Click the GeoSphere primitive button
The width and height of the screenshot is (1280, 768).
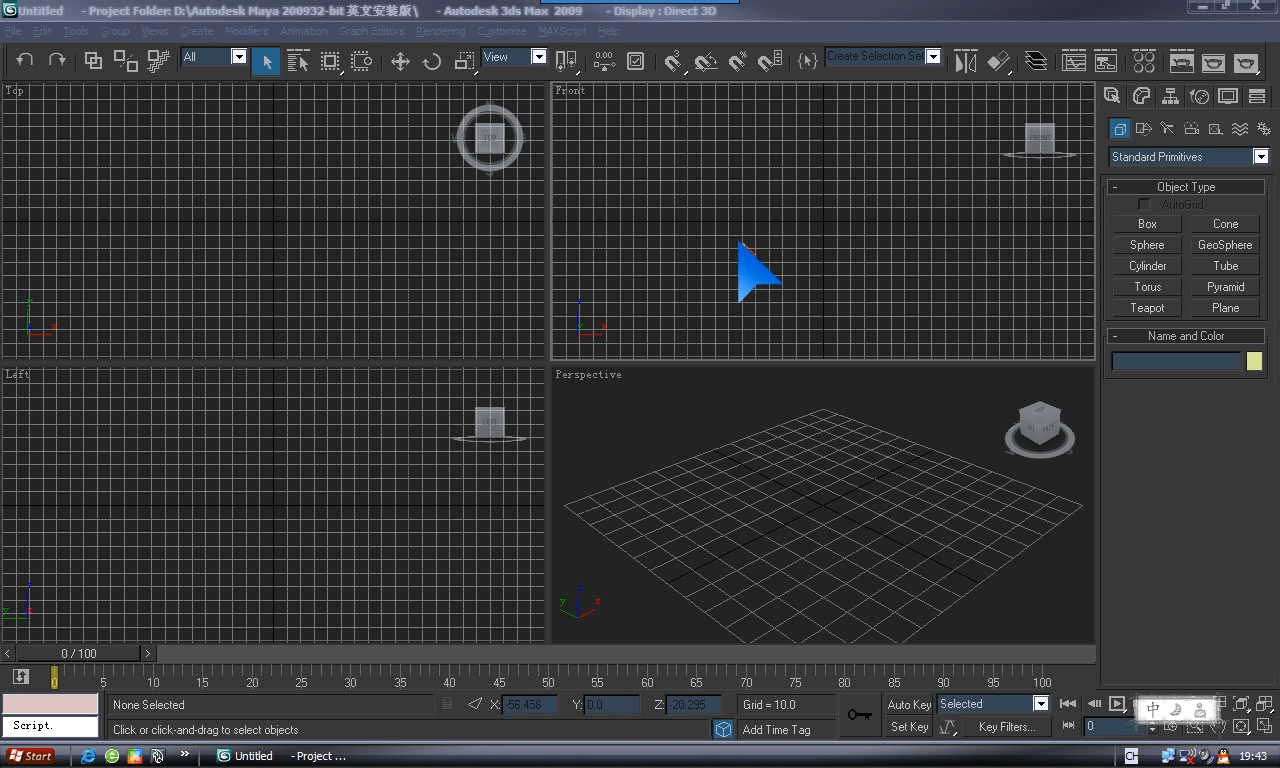tap(1225, 245)
